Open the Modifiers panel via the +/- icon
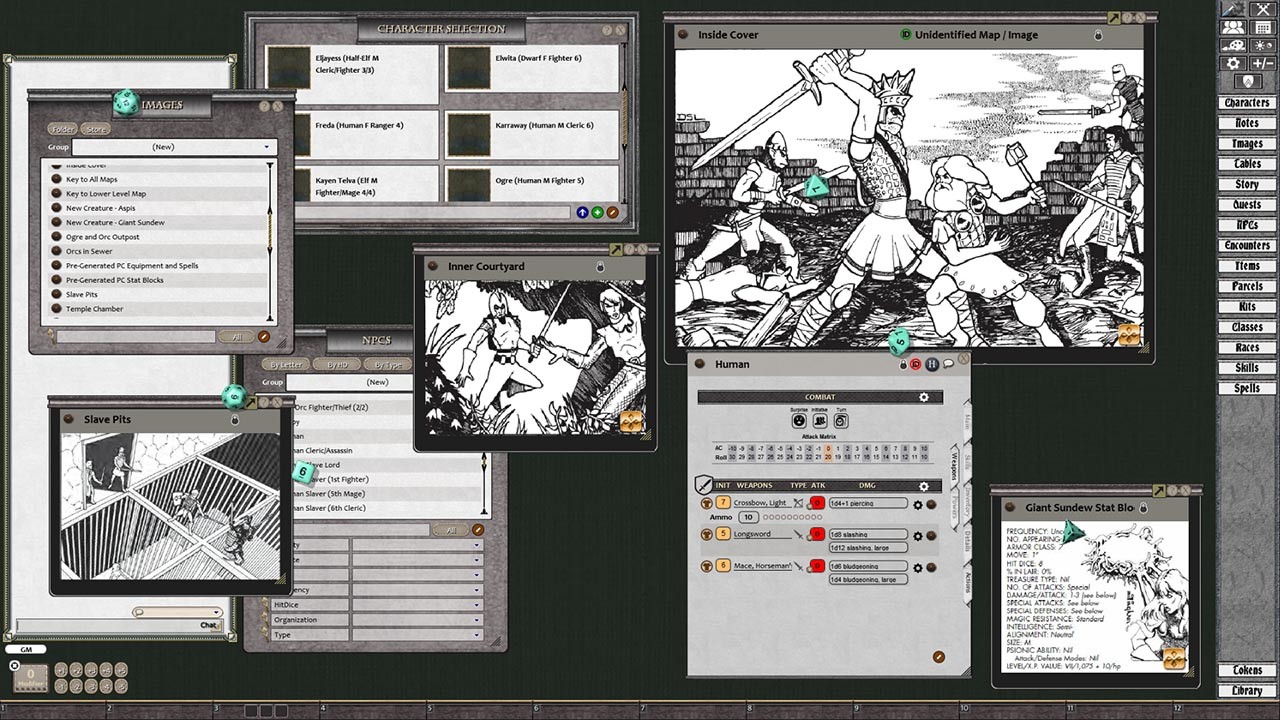Image resolution: width=1280 pixels, height=720 pixels. [1263, 63]
